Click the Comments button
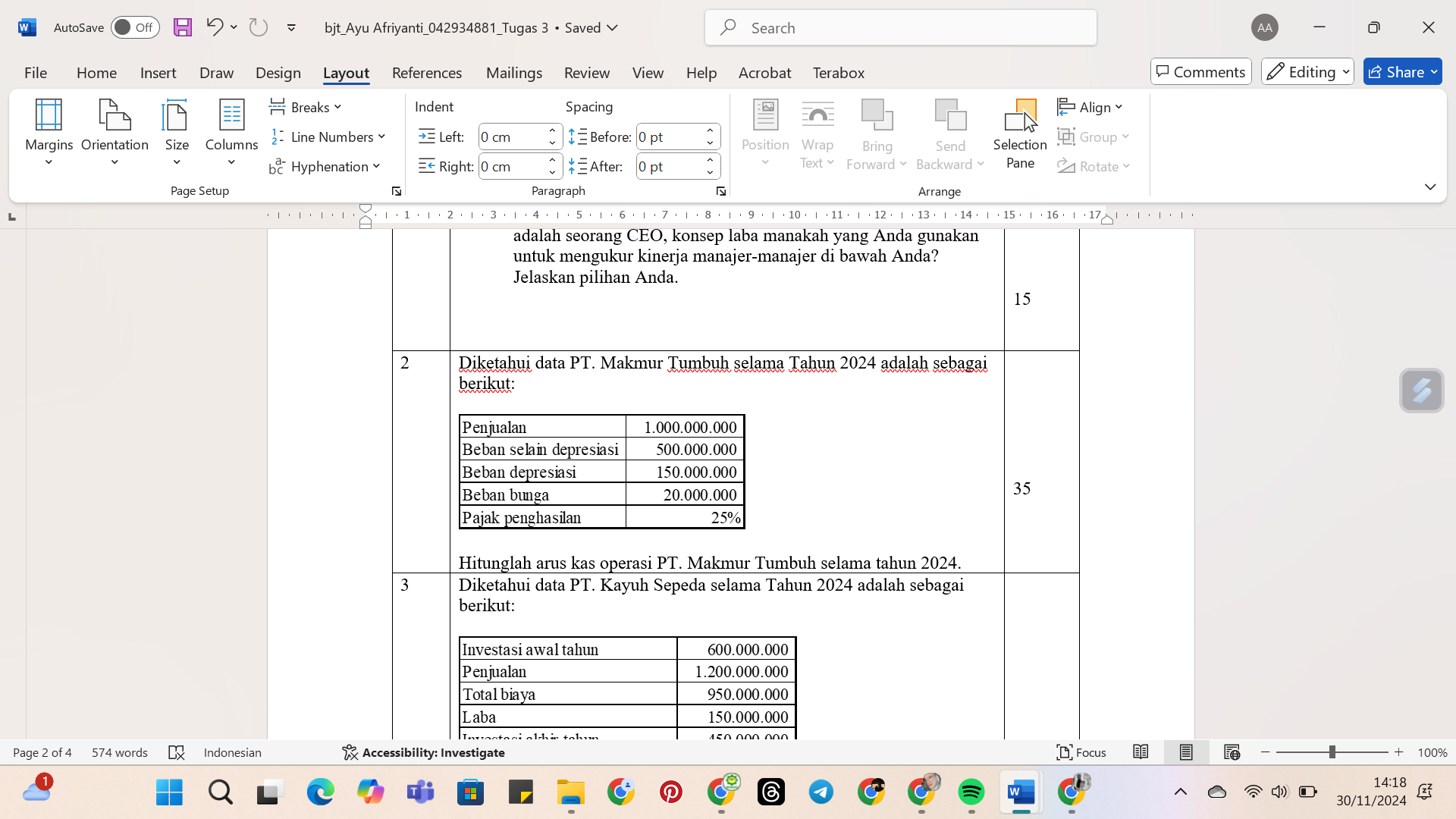 tap(1200, 71)
